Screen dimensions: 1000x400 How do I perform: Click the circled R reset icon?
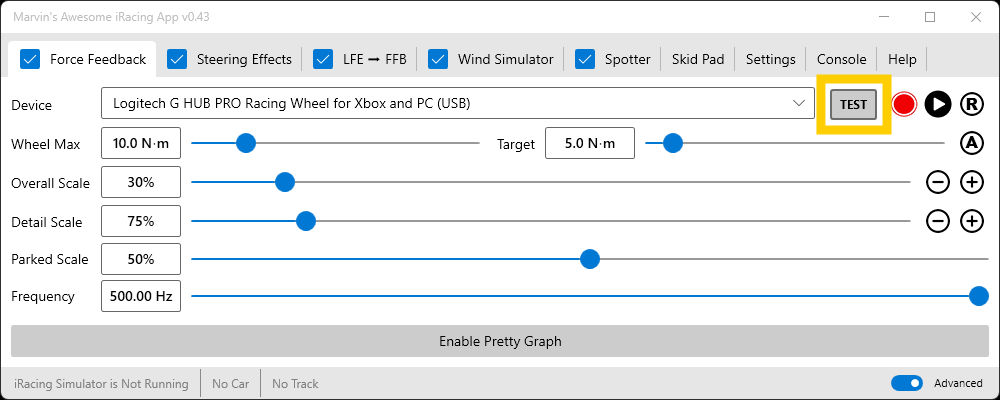coord(972,104)
